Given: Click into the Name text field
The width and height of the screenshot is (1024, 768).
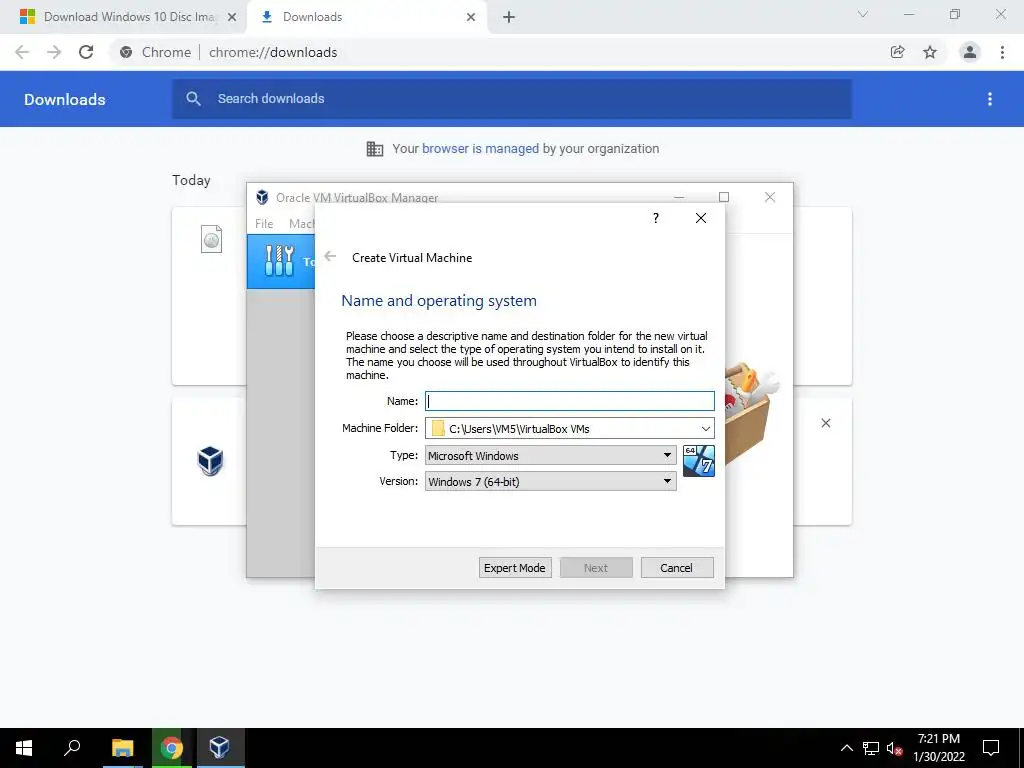Looking at the screenshot, I should point(569,401).
